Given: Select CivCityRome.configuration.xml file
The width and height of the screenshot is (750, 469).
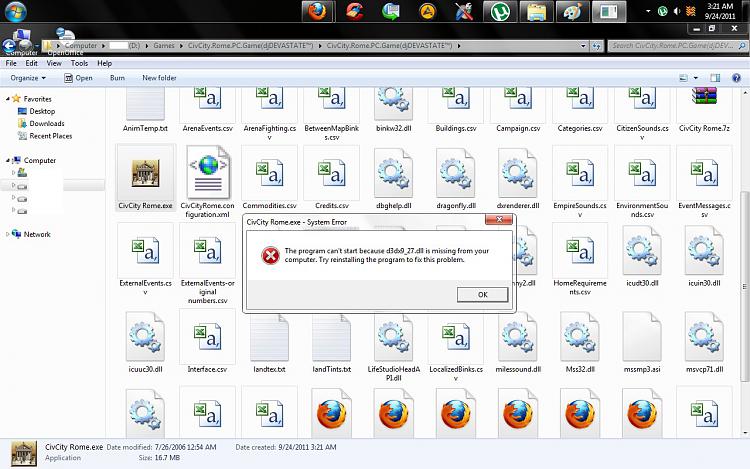Looking at the screenshot, I should tap(208, 182).
